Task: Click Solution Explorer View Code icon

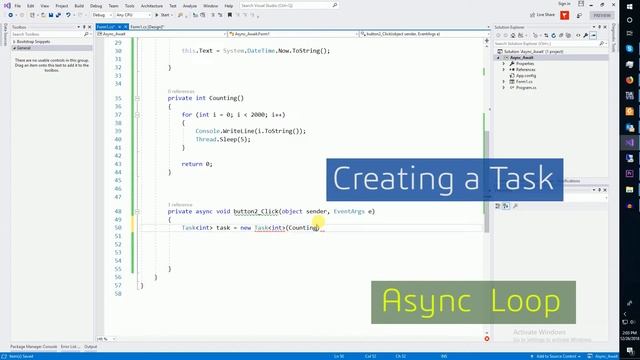Action: click(x=578, y=35)
